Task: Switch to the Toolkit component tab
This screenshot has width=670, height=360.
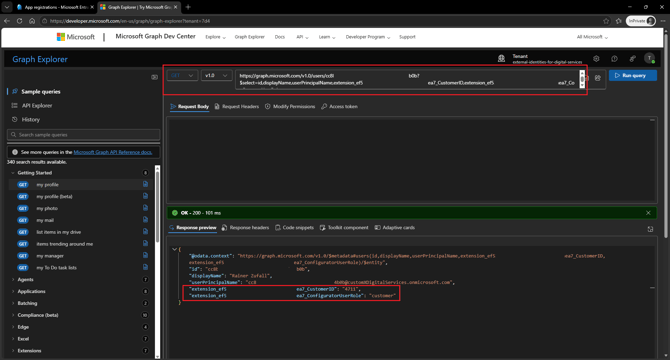Action: click(x=344, y=228)
